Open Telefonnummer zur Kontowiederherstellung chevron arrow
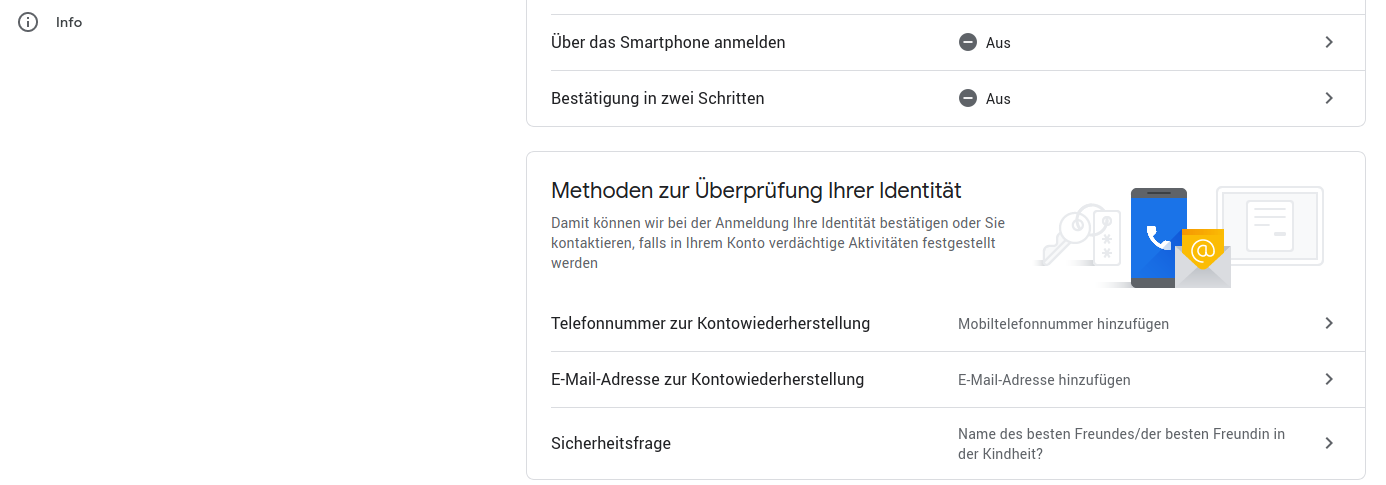This screenshot has width=1386, height=485. [1329, 323]
